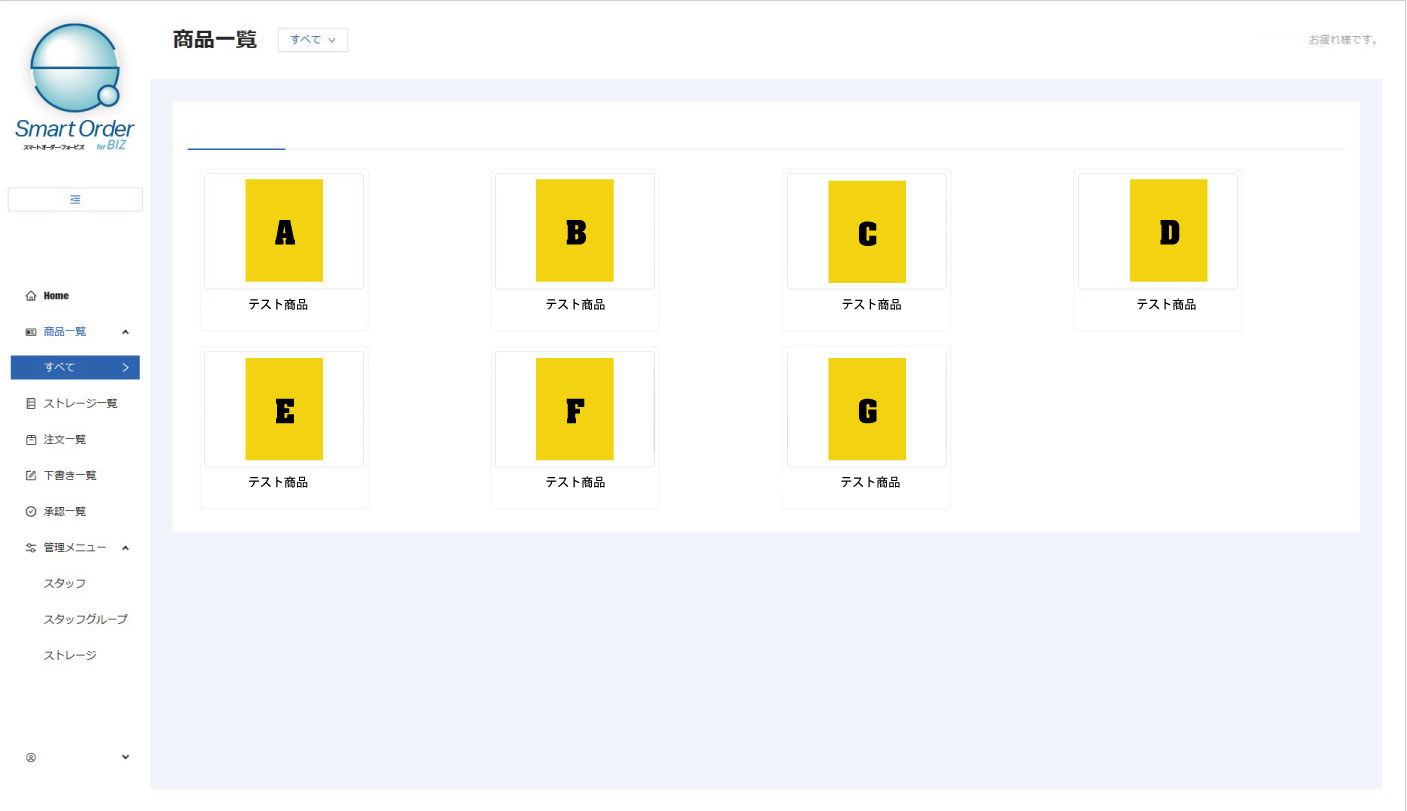The height and width of the screenshot is (811, 1407).
Task: Open product thumbnail G
Action: click(x=867, y=409)
